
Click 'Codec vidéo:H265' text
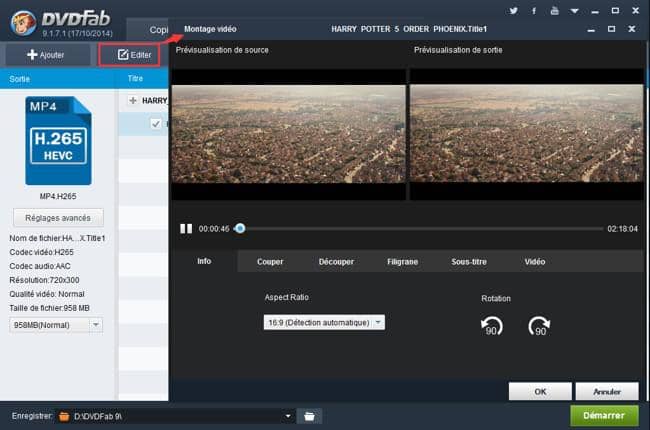pos(41,252)
